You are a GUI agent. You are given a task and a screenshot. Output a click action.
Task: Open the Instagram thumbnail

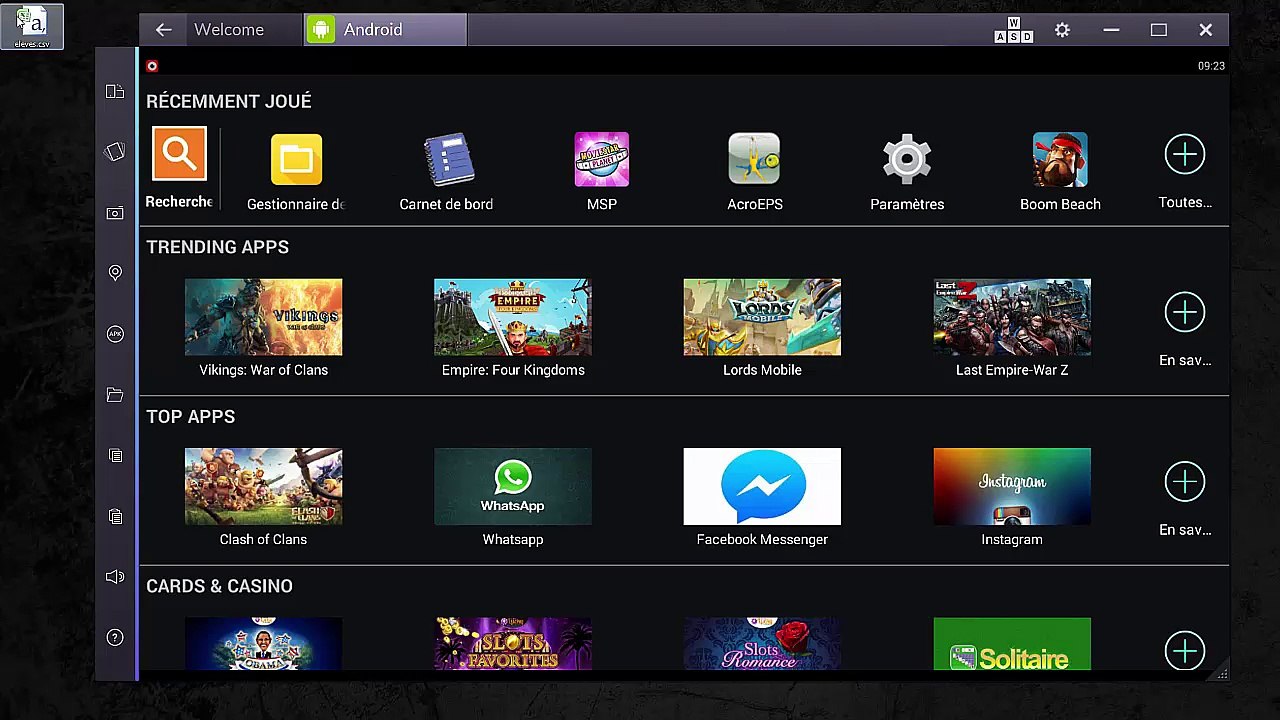click(x=1012, y=486)
